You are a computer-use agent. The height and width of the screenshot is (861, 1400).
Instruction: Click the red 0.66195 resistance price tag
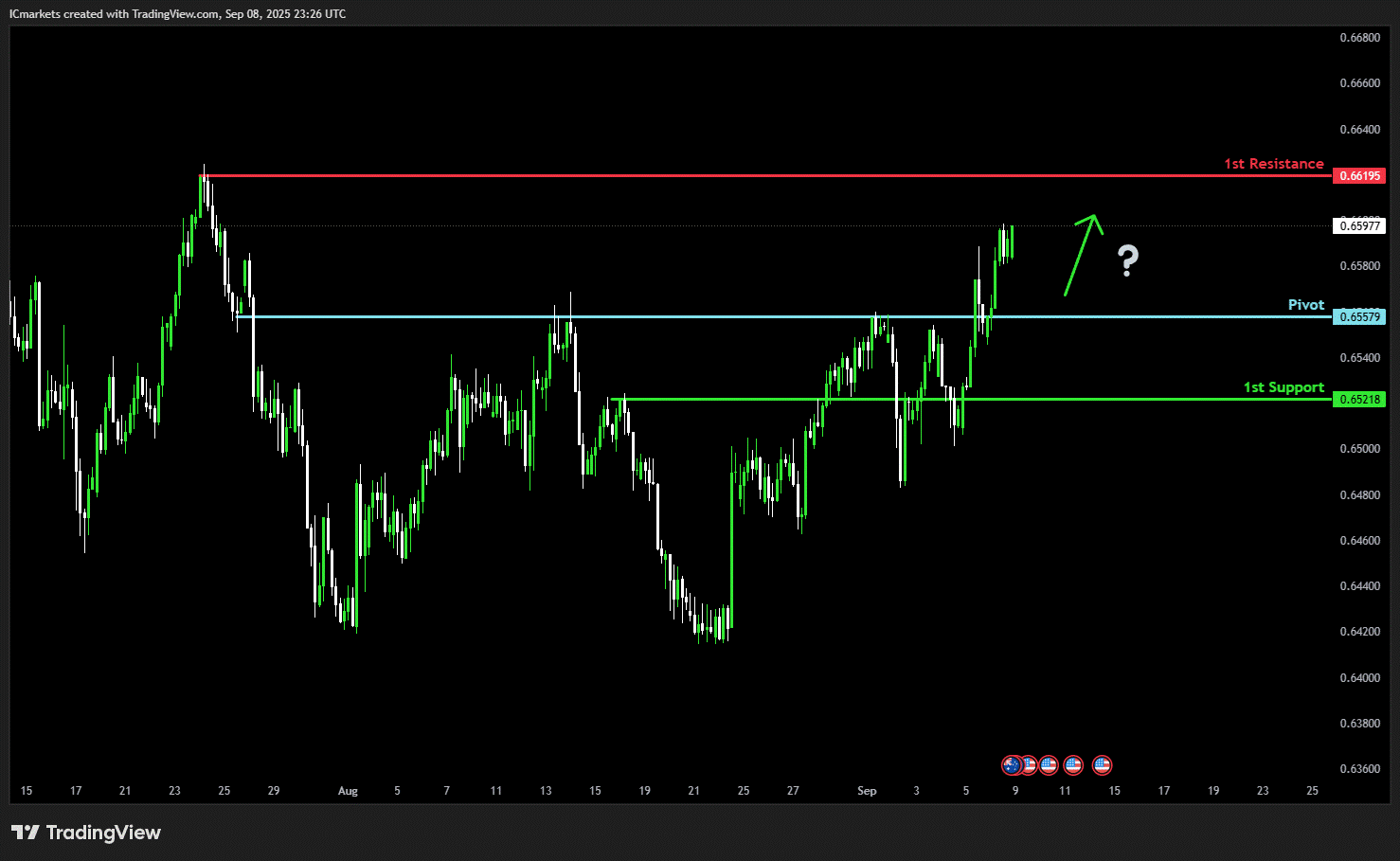1359,175
